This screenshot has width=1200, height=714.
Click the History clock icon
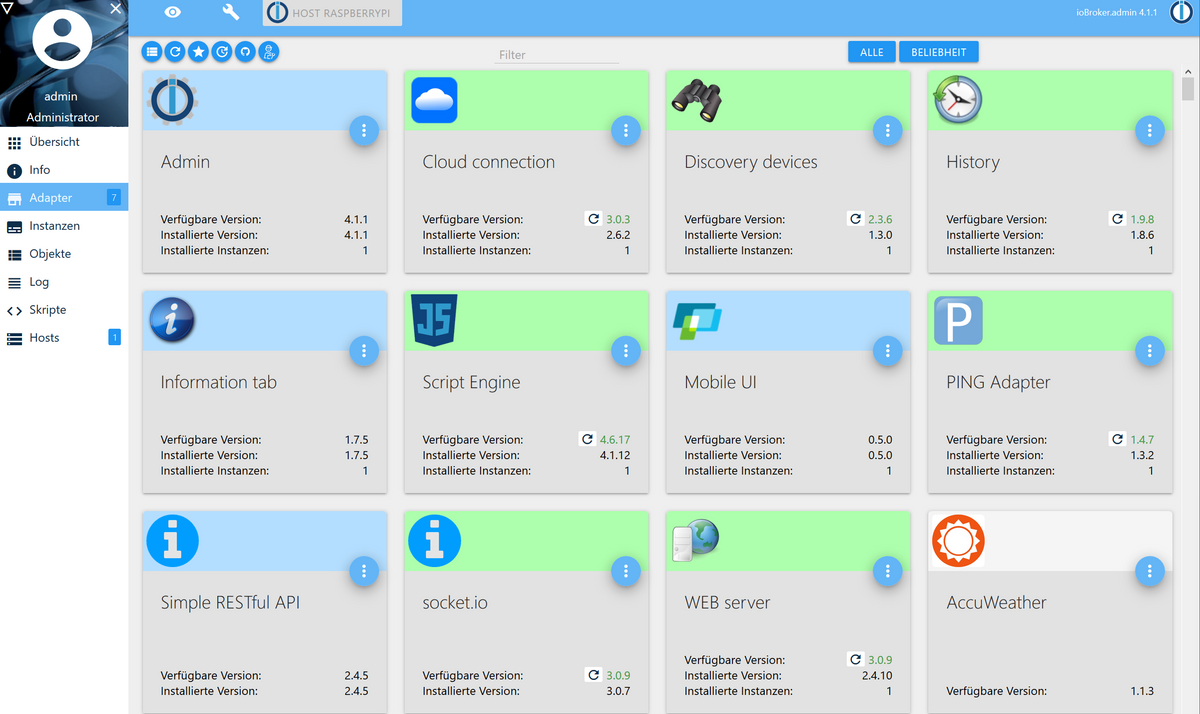point(958,100)
